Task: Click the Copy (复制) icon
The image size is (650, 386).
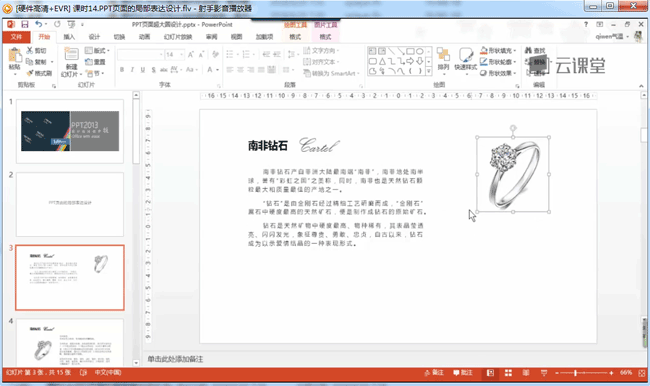Action: pos(29,62)
